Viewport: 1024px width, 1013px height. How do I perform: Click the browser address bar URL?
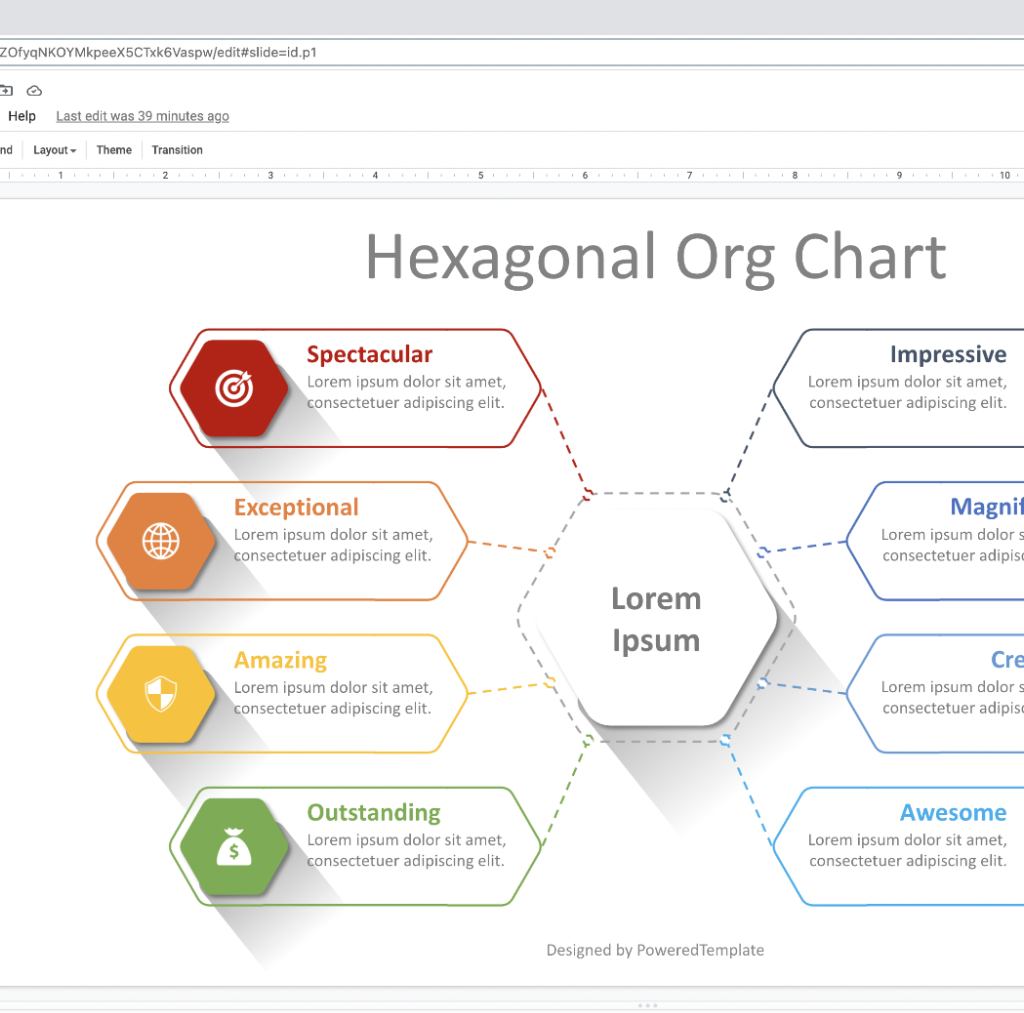coord(160,52)
